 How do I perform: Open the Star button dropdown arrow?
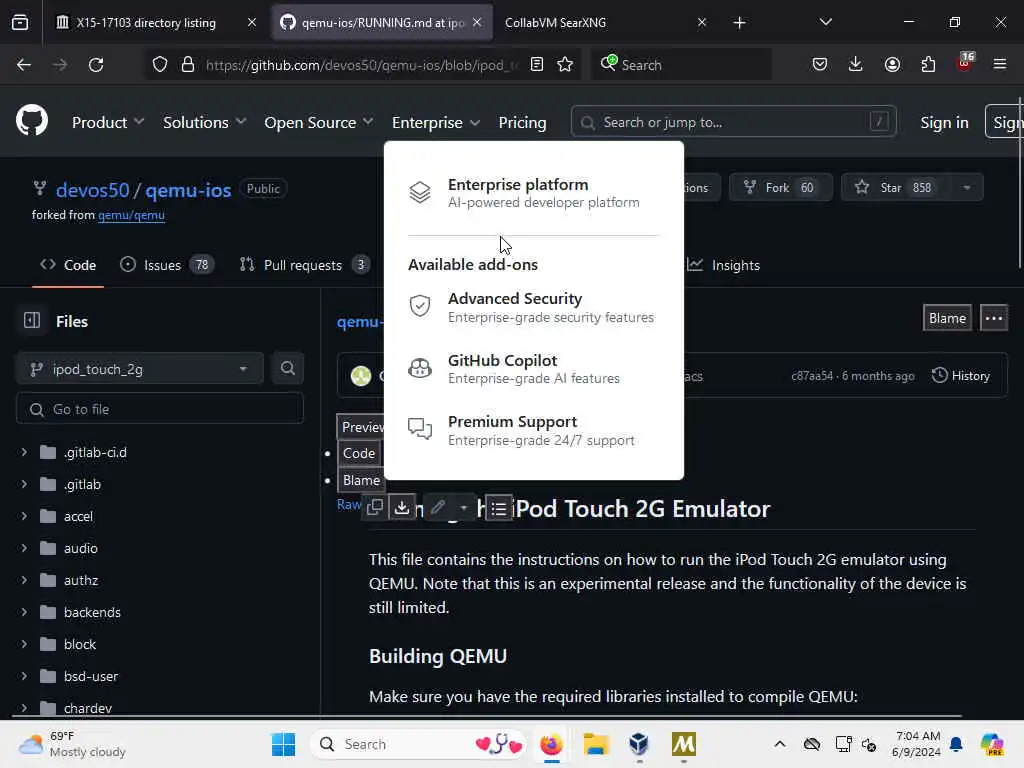pos(967,187)
